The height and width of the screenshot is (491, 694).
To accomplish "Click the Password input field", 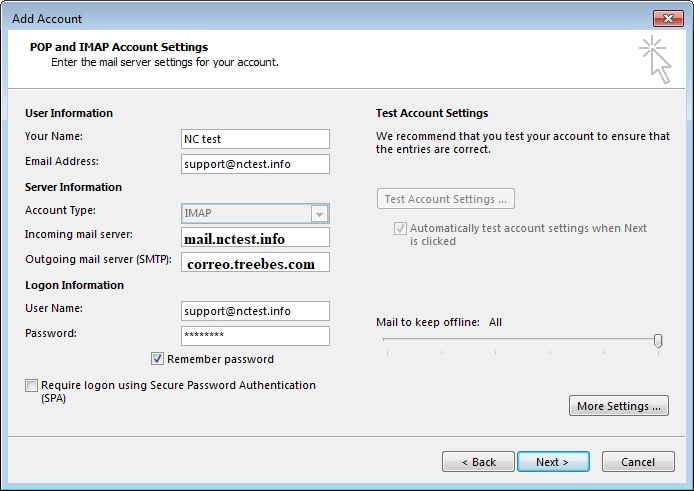I will pos(255,336).
